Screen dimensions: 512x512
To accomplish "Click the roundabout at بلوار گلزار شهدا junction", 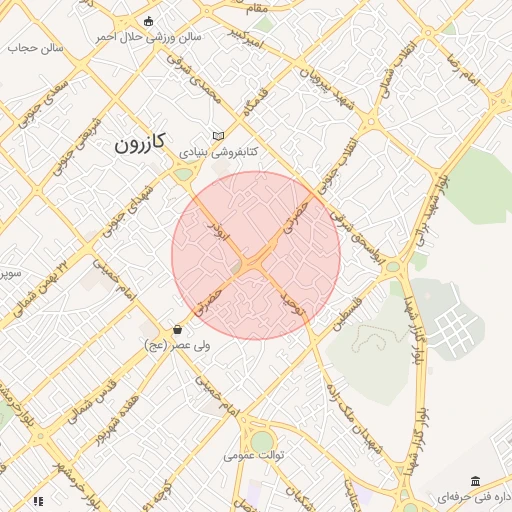I will [x=393, y=266].
